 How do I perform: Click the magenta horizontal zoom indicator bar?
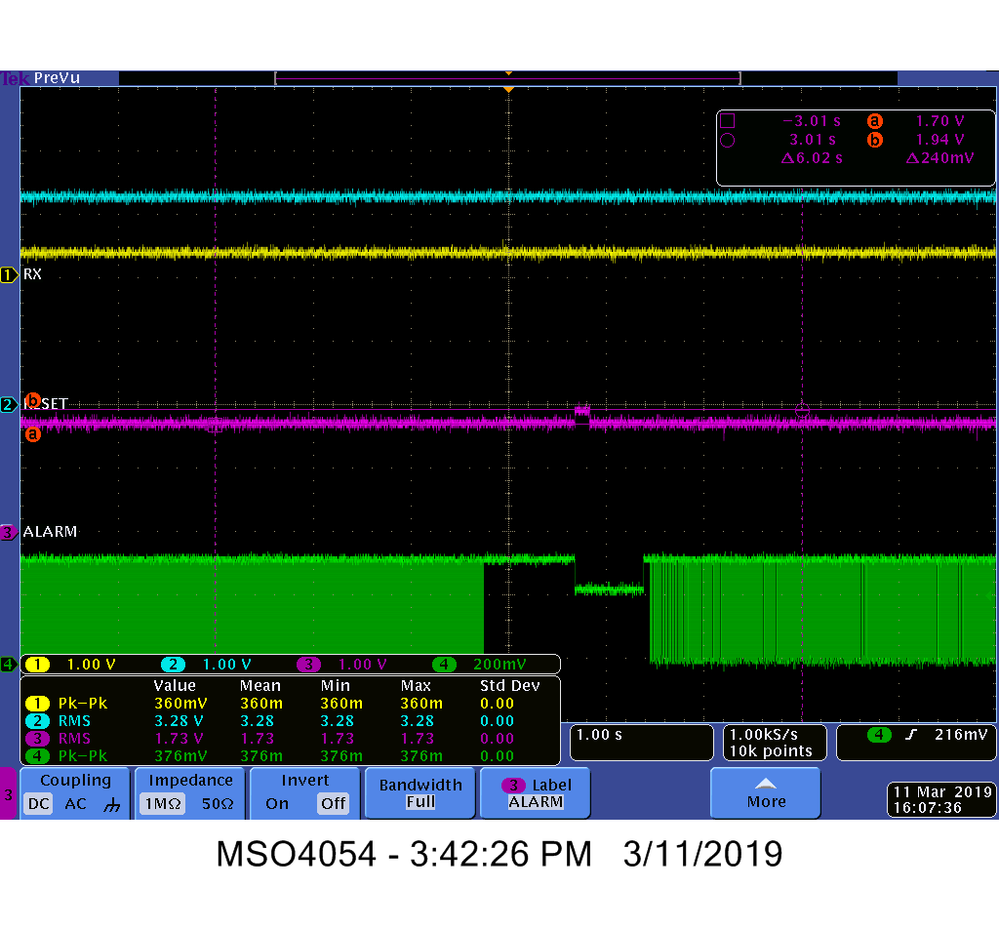(508, 76)
